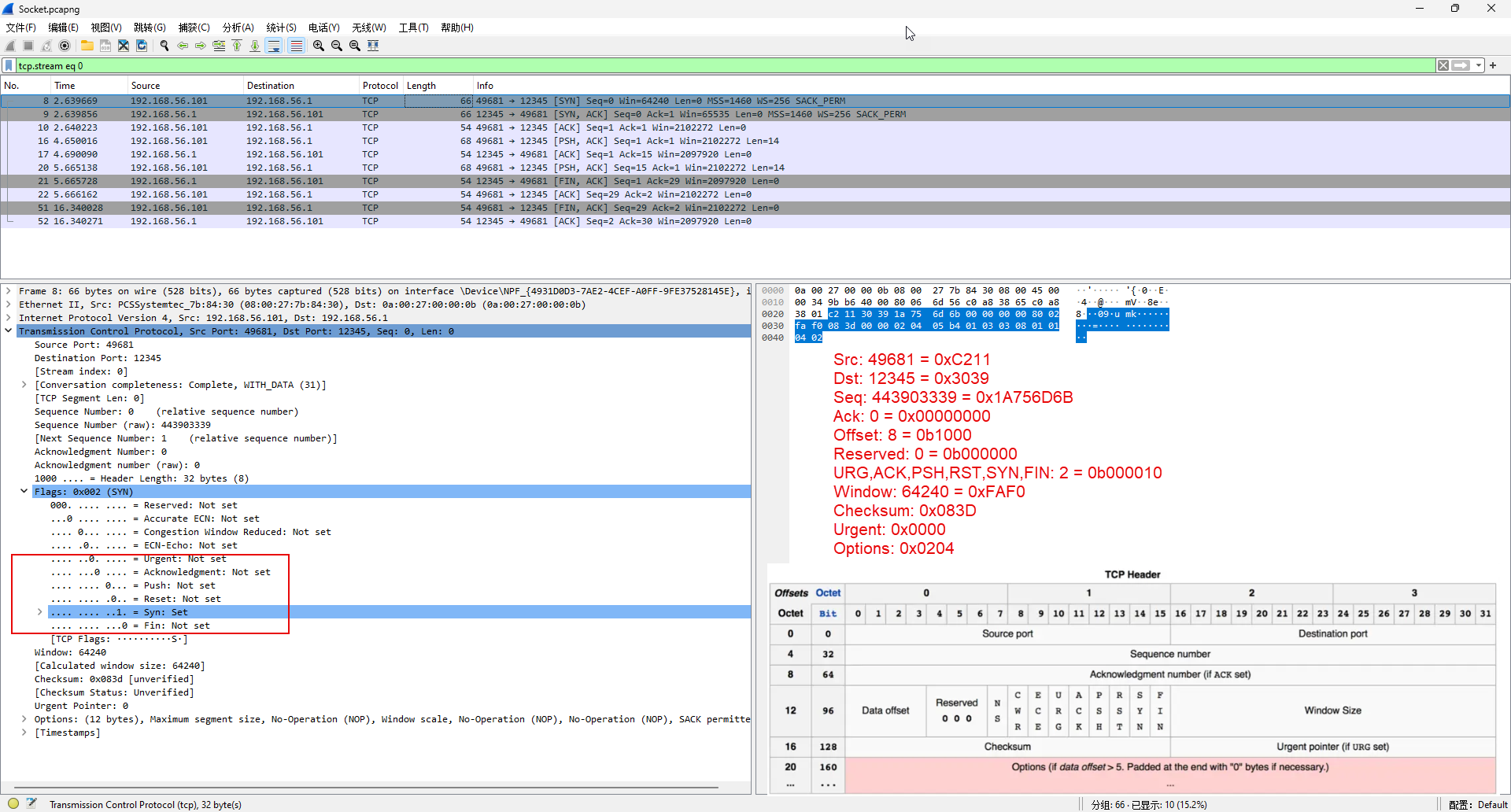The width and height of the screenshot is (1511, 812).
Task: Select the Window: 64240 field
Action: pyautogui.click(x=70, y=652)
